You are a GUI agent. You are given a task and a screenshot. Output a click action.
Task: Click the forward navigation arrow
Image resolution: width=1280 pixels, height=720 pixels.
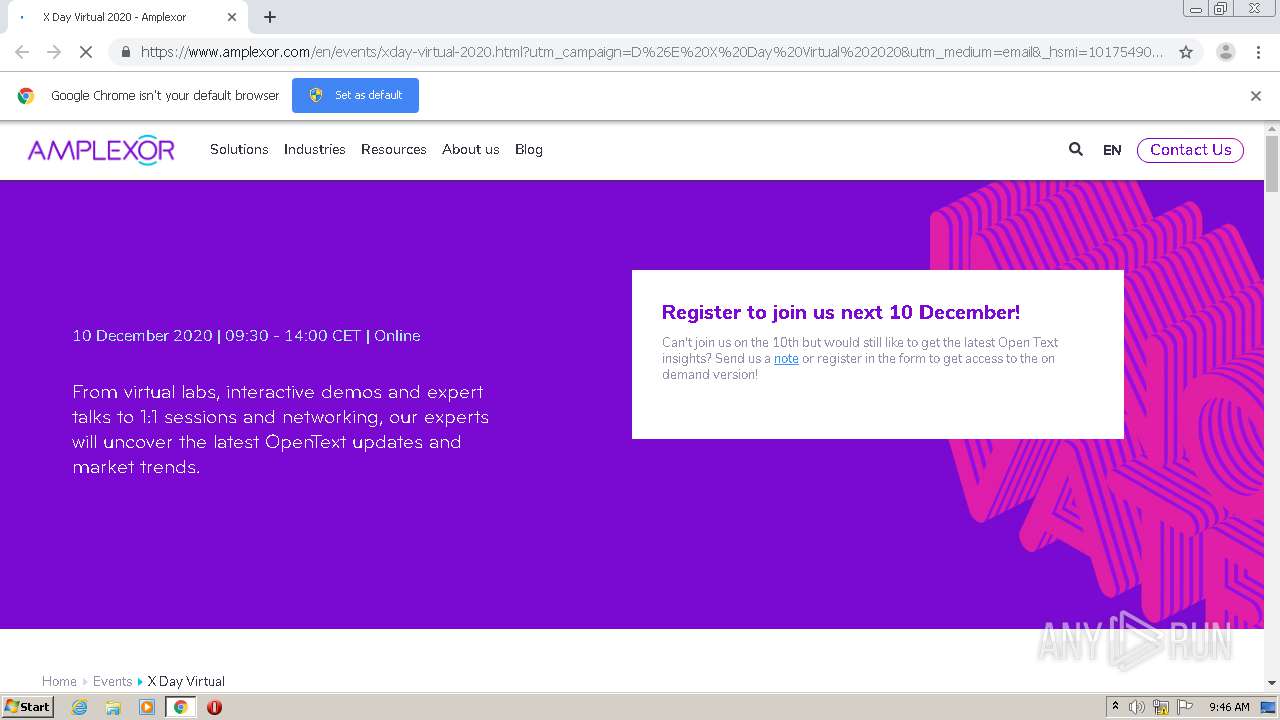point(54,52)
